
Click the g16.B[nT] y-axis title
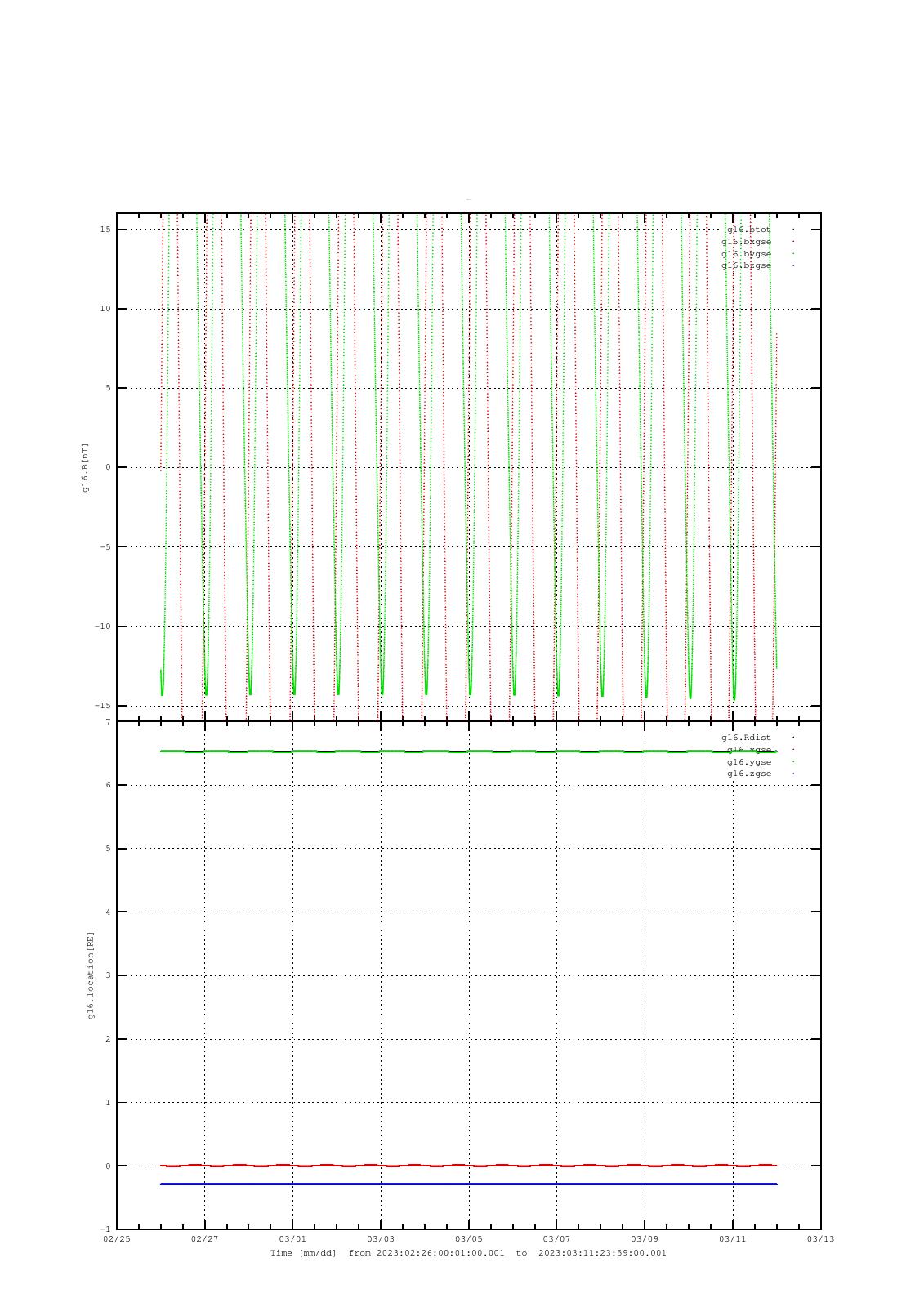tap(85, 467)
